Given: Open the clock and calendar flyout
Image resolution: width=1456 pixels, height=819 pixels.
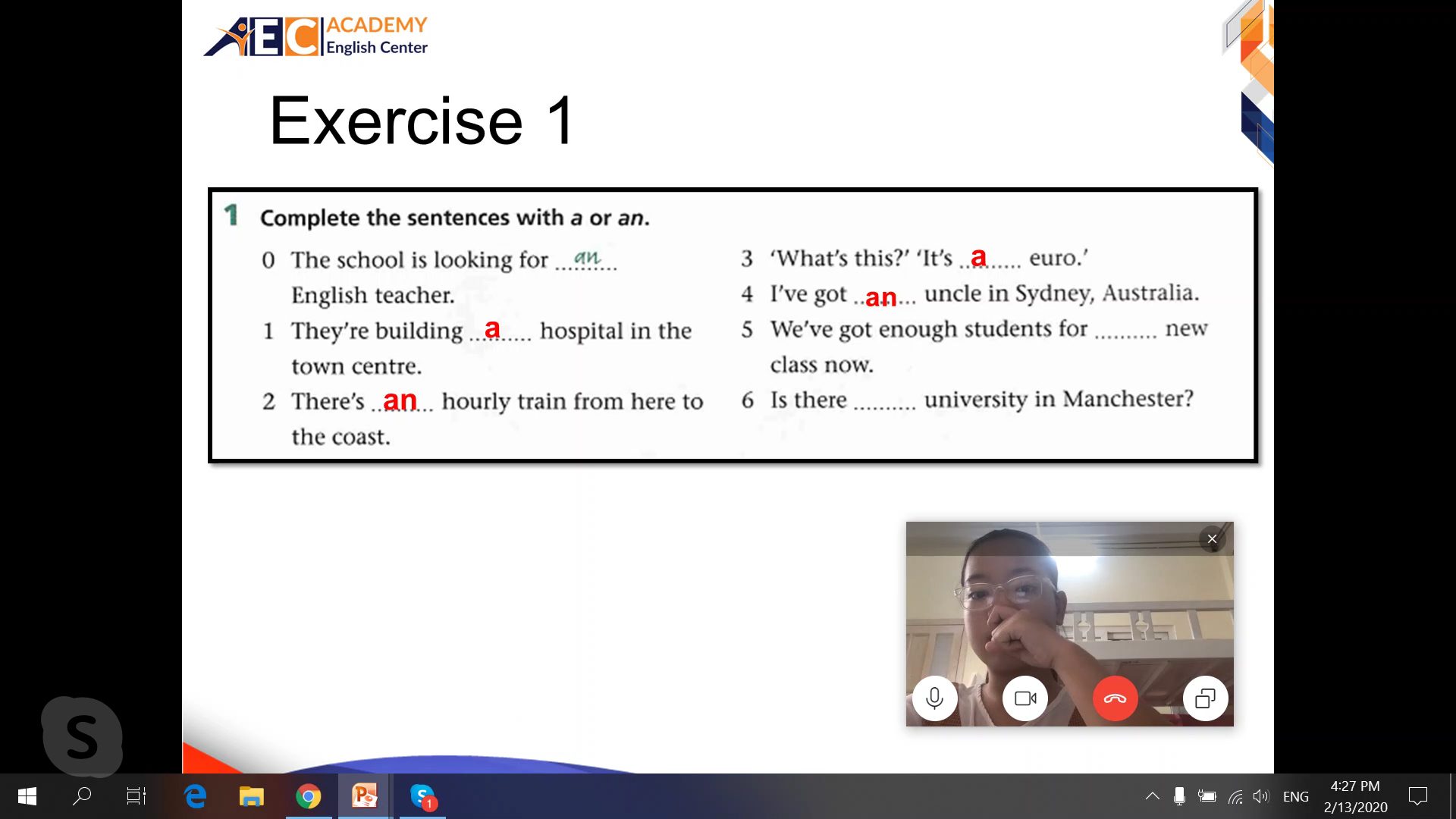Looking at the screenshot, I should (x=1355, y=796).
